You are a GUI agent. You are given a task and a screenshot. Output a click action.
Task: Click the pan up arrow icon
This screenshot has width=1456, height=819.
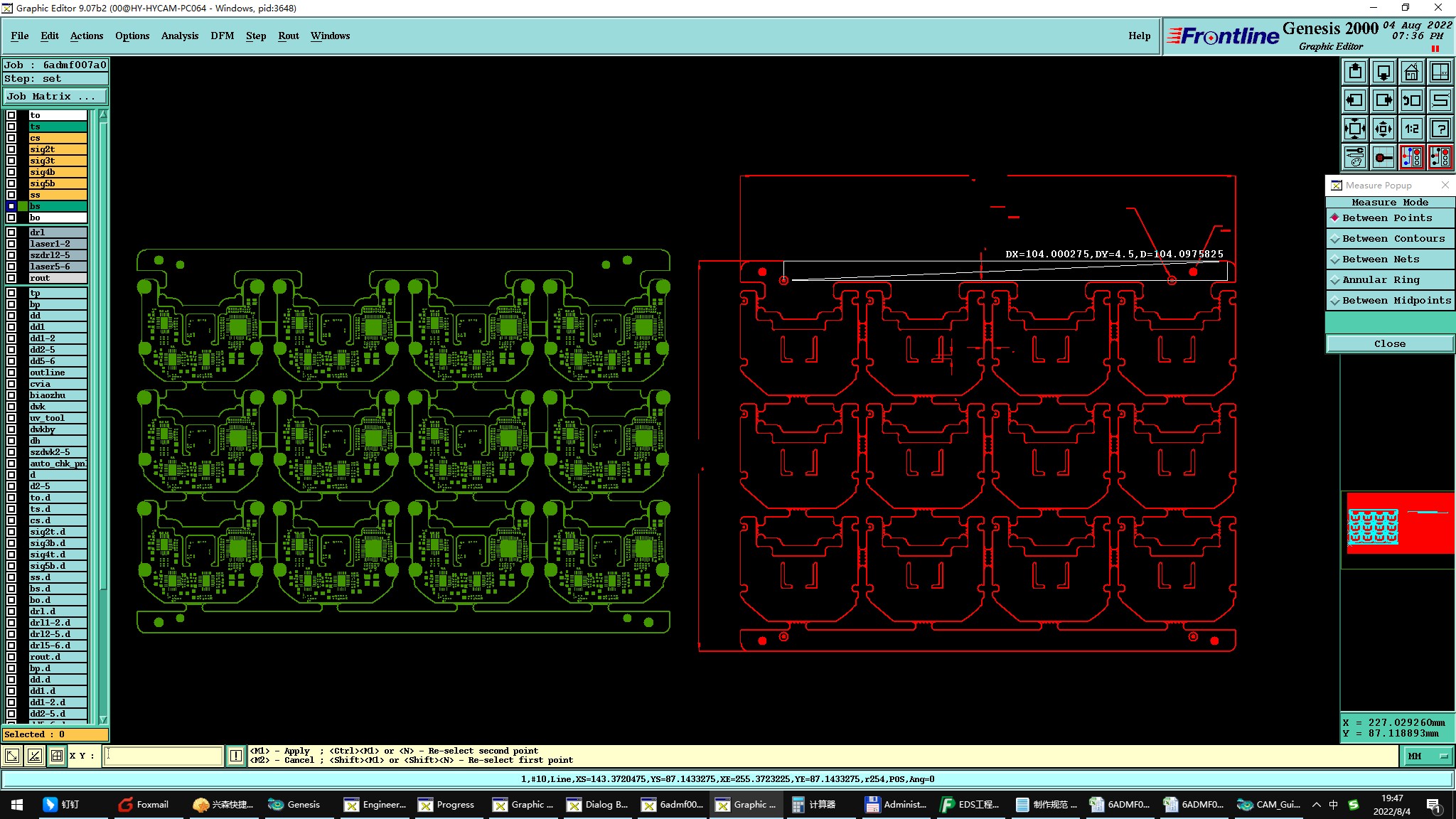click(x=1355, y=72)
